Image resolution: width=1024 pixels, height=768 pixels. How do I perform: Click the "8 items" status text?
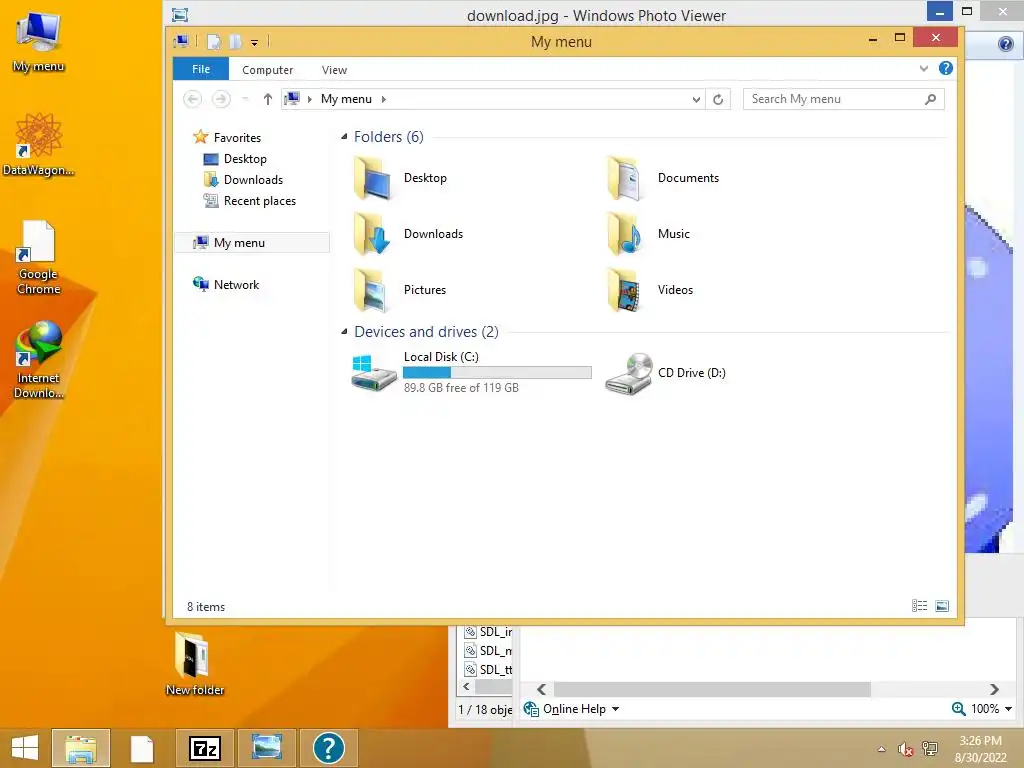[x=206, y=607]
